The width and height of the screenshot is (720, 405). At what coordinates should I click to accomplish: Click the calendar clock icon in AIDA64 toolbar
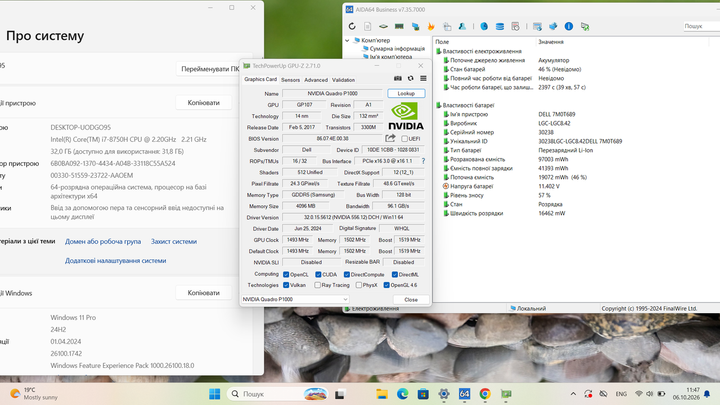[x=515, y=27]
